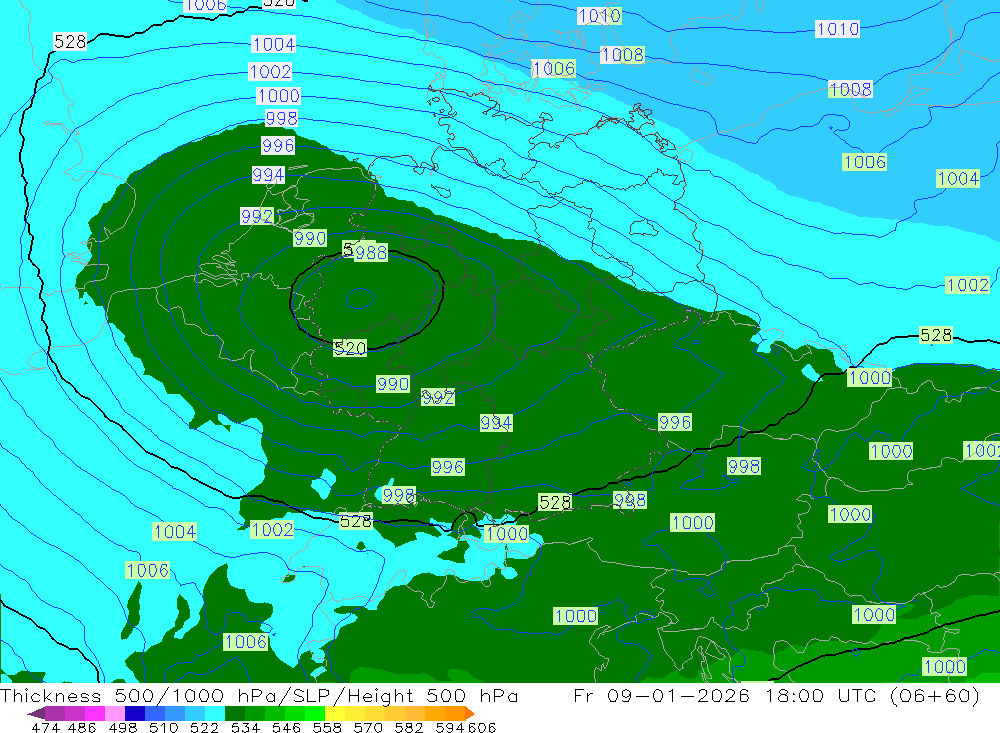Viewport: 1000px width, 733px height.
Task: Click the 570 legend value
Action: (367, 727)
